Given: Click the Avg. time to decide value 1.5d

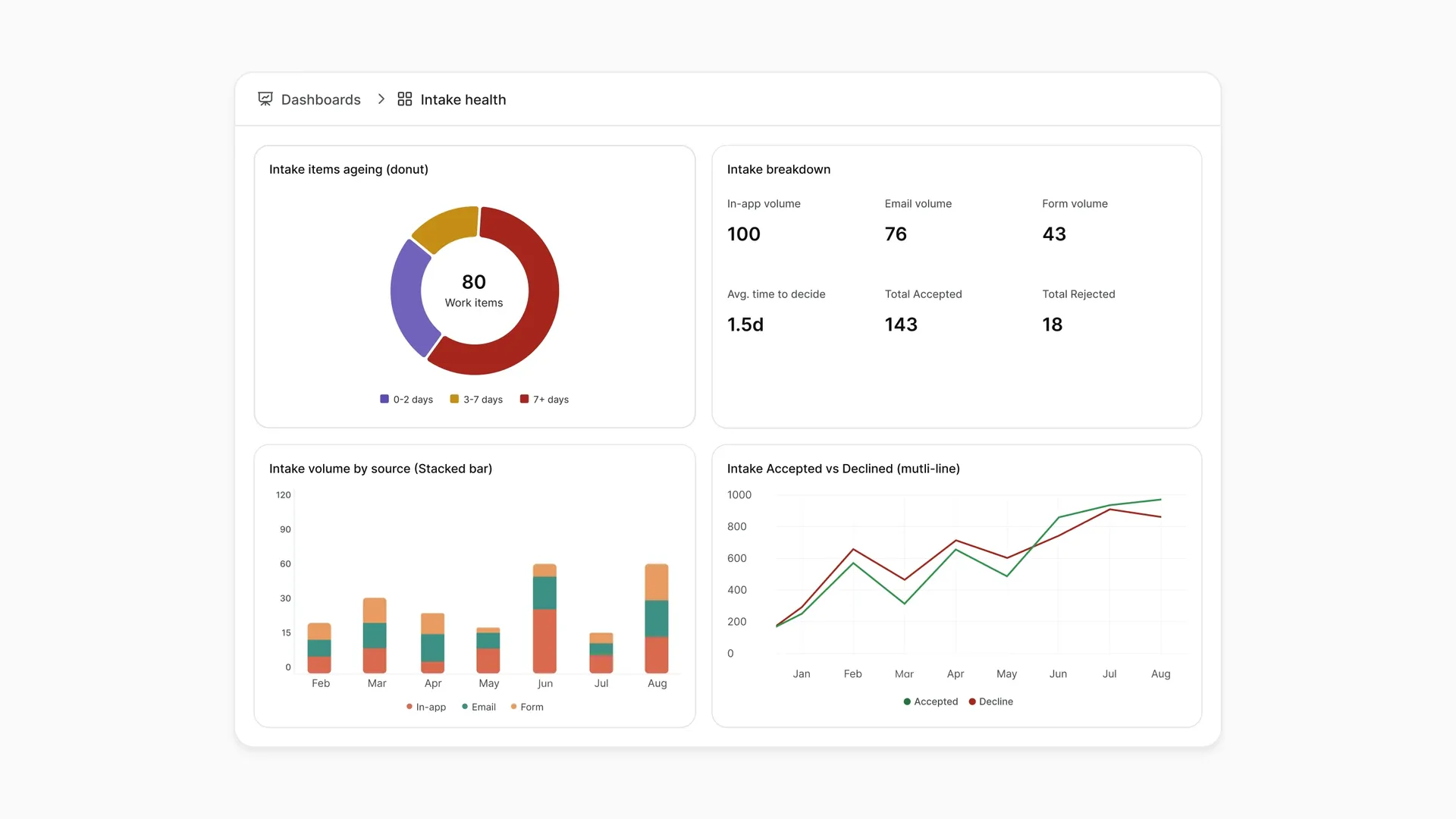Looking at the screenshot, I should 745,325.
